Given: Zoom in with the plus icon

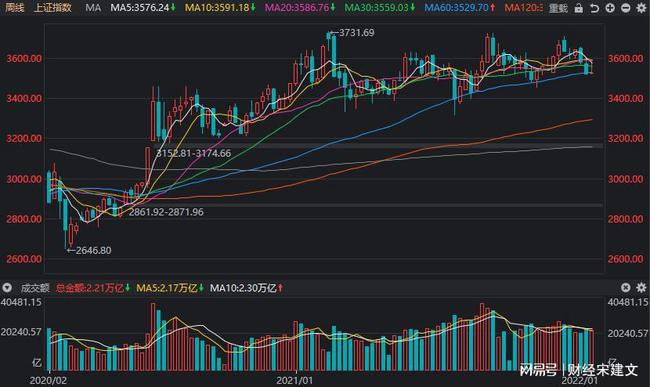Looking at the screenshot, I should (610, 8).
